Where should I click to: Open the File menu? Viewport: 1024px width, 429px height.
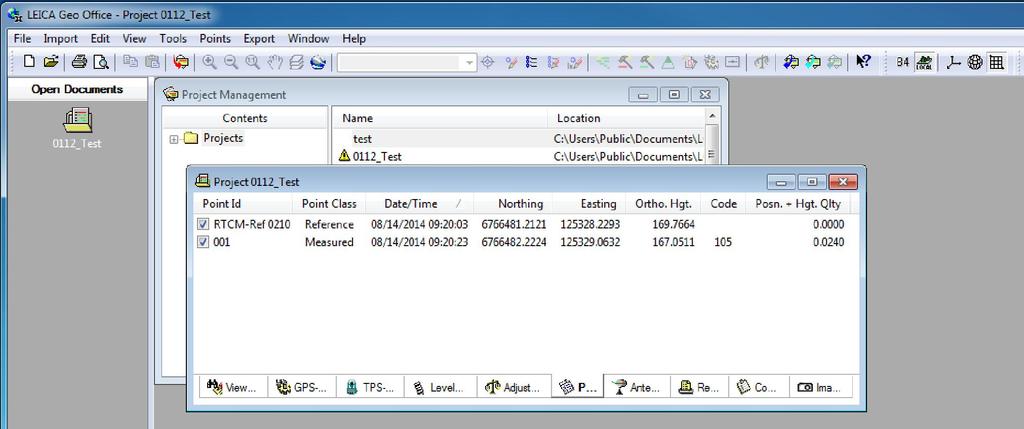(22, 39)
